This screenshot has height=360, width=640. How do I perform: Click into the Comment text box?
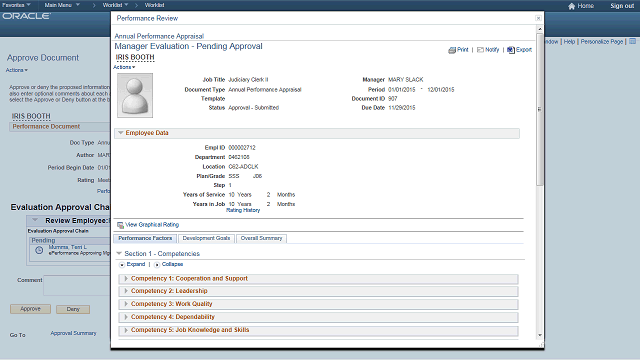(77, 285)
